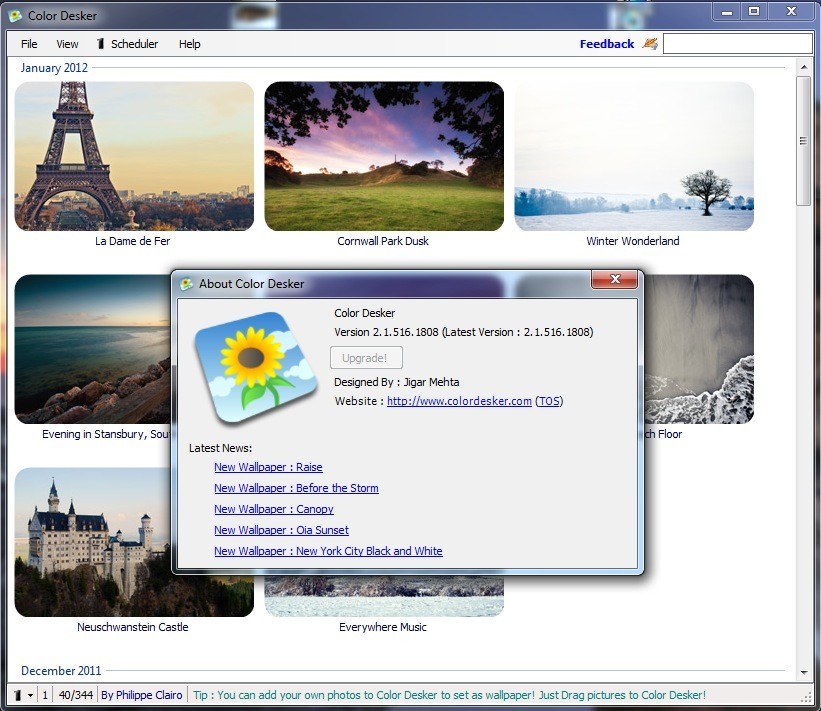Open the New Wallpaper : Before the Storm link
Viewport: 821px width, 711px height.
296,488
